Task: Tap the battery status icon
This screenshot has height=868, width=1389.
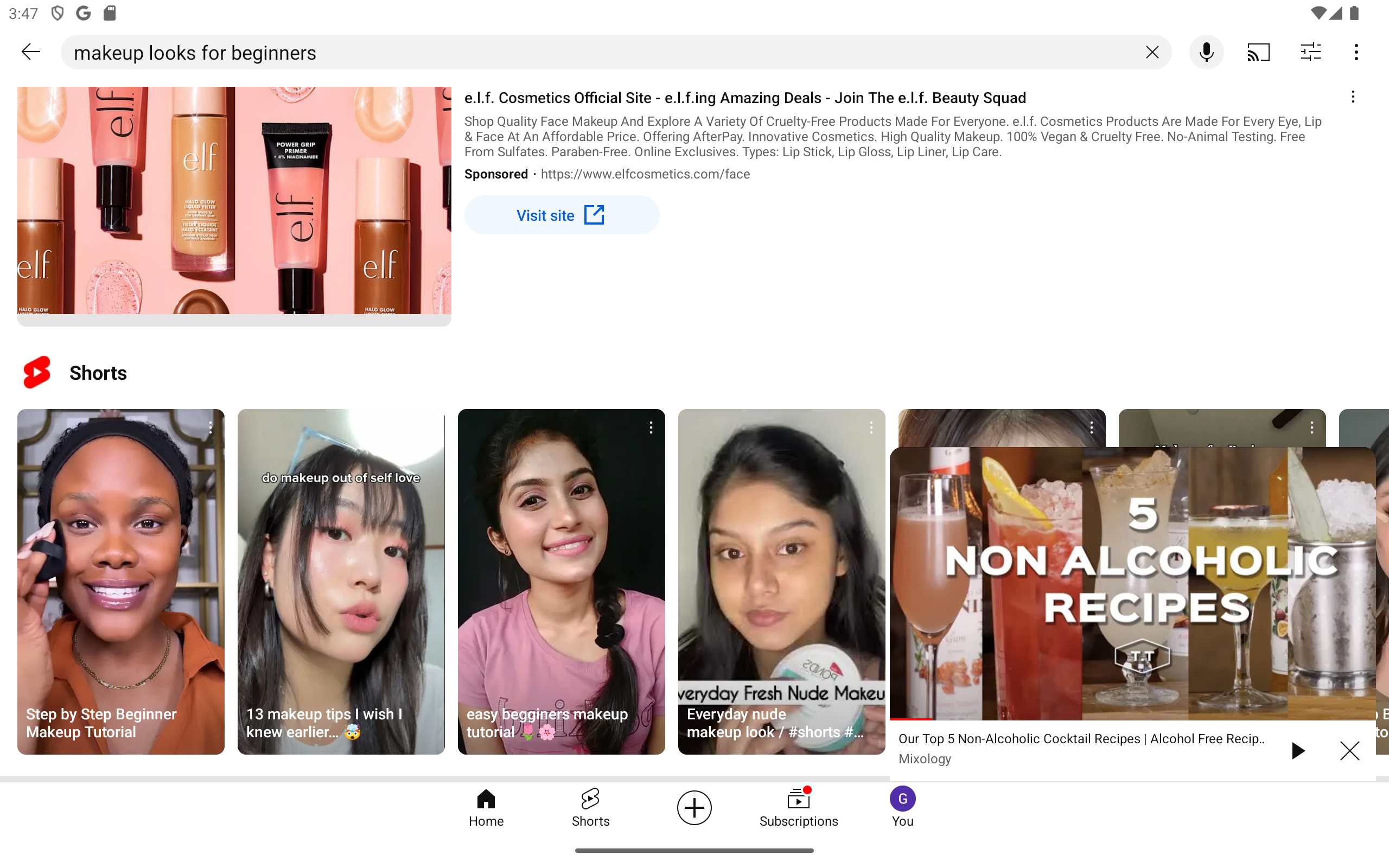Action: (x=1355, y=12)
